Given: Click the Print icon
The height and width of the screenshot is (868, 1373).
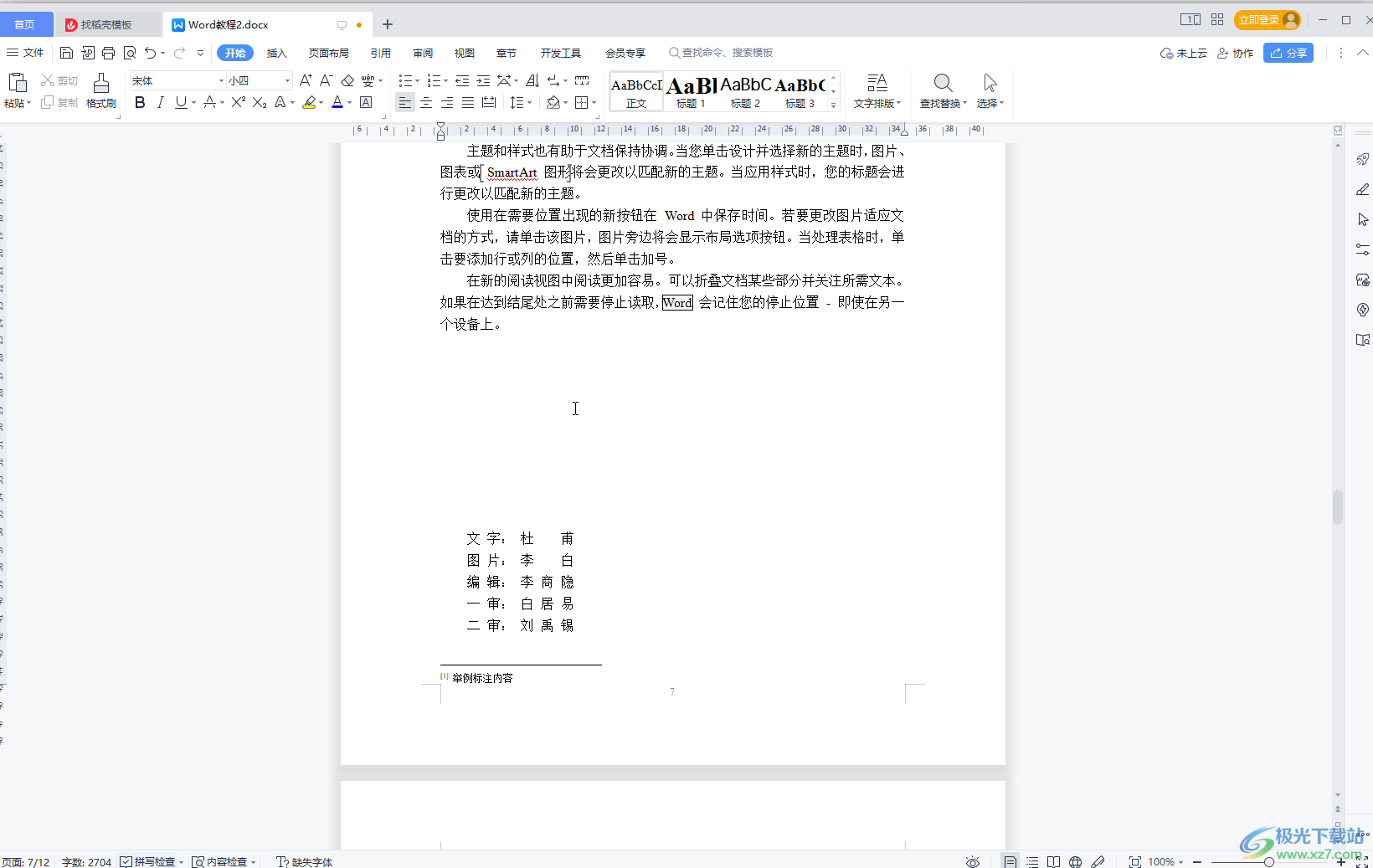Looking at the screenshot, I should tap(108, 53).
